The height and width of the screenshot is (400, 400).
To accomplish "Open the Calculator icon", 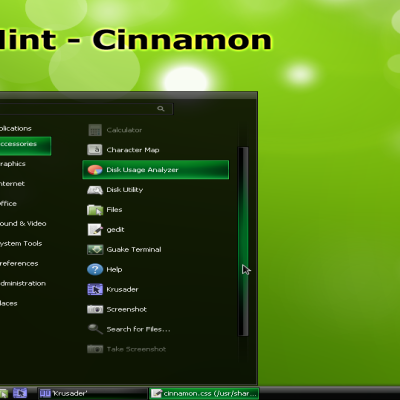I will coord(95,130).
